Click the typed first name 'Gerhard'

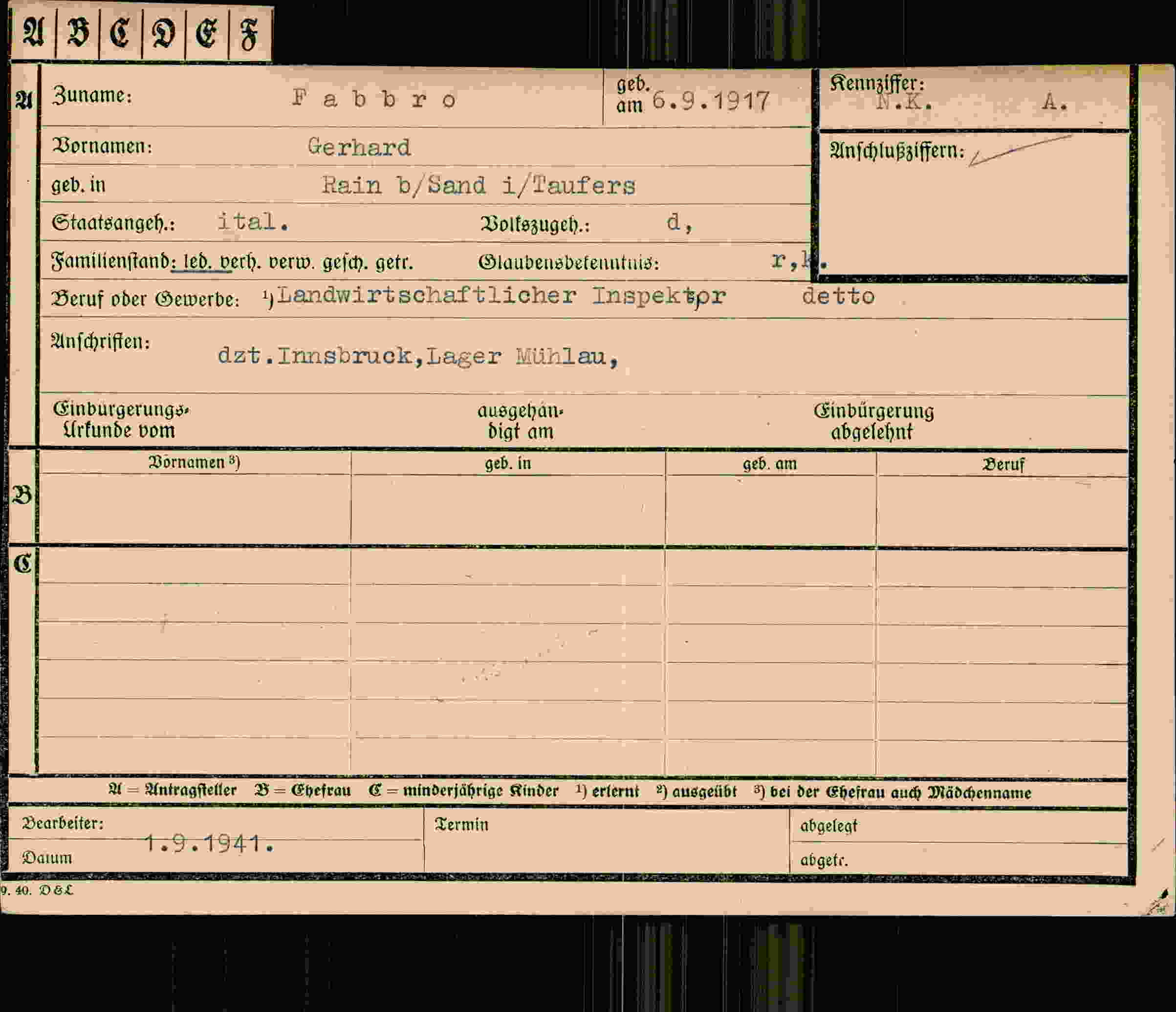(359, 148)
